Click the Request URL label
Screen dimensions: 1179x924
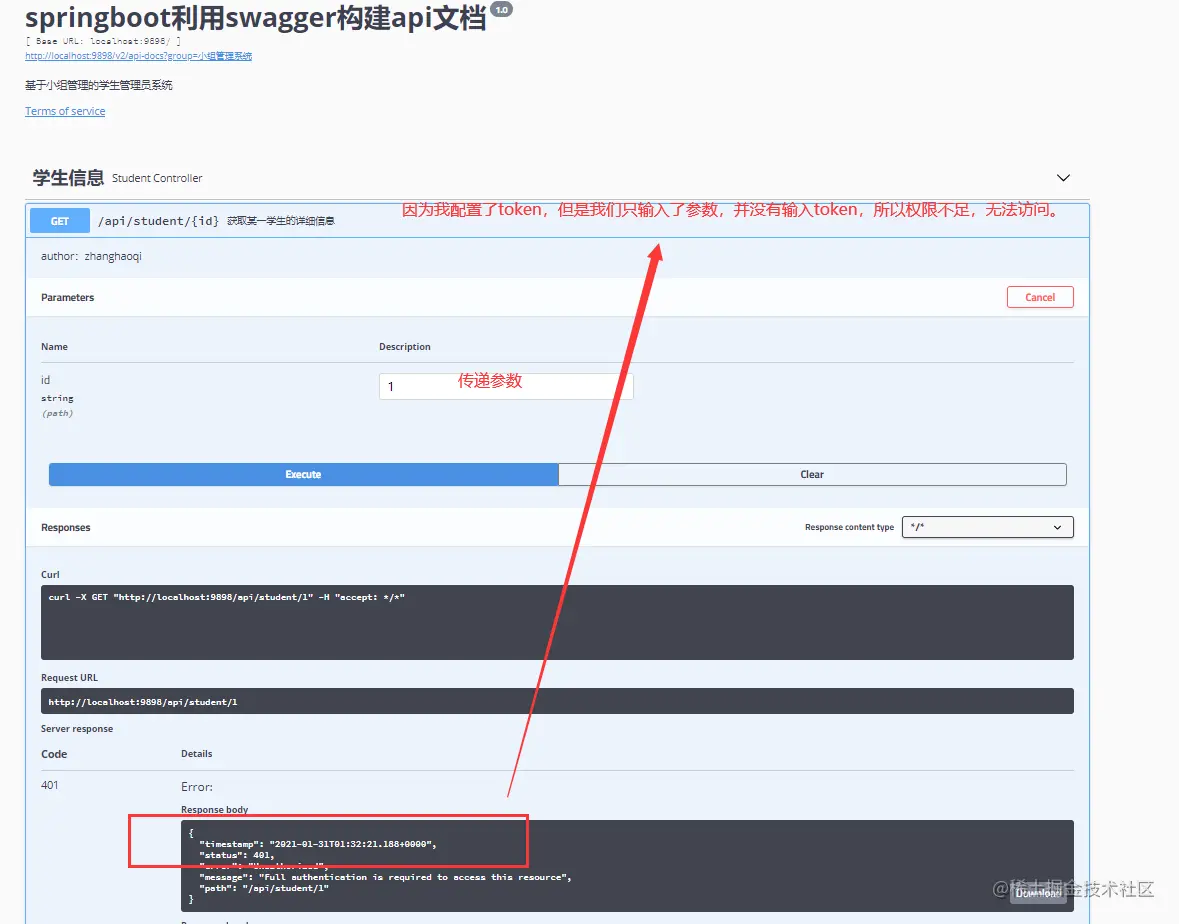[69, 677]
